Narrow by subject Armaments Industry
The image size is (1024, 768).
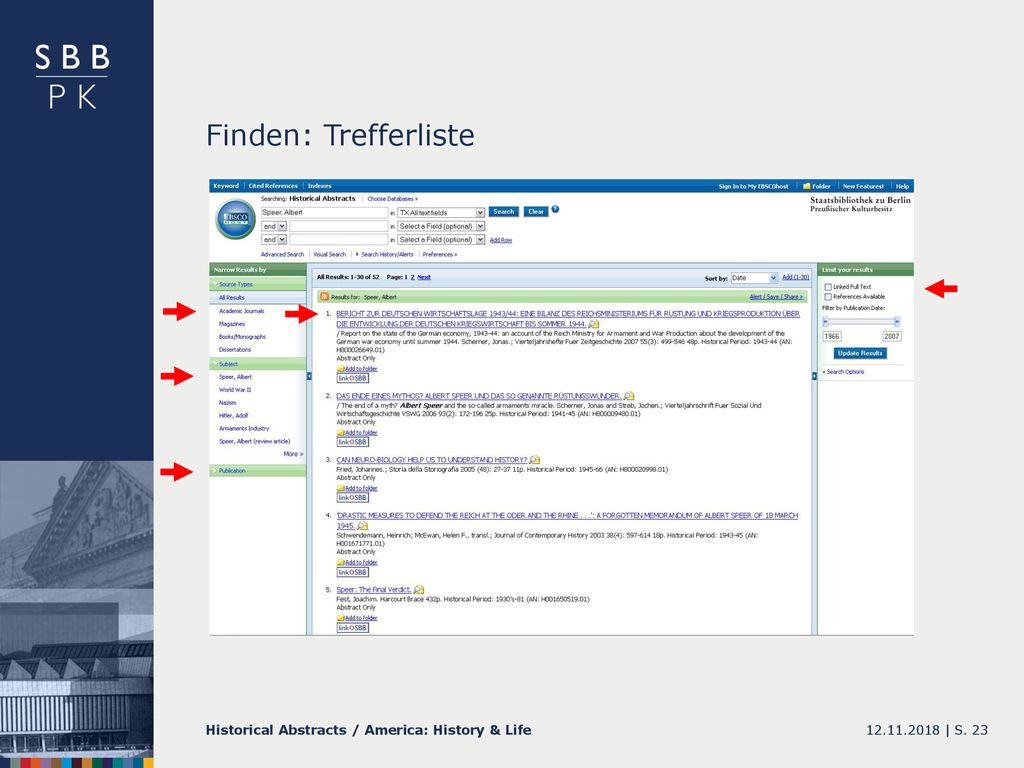pyautogui.click(x=244, y=428)
